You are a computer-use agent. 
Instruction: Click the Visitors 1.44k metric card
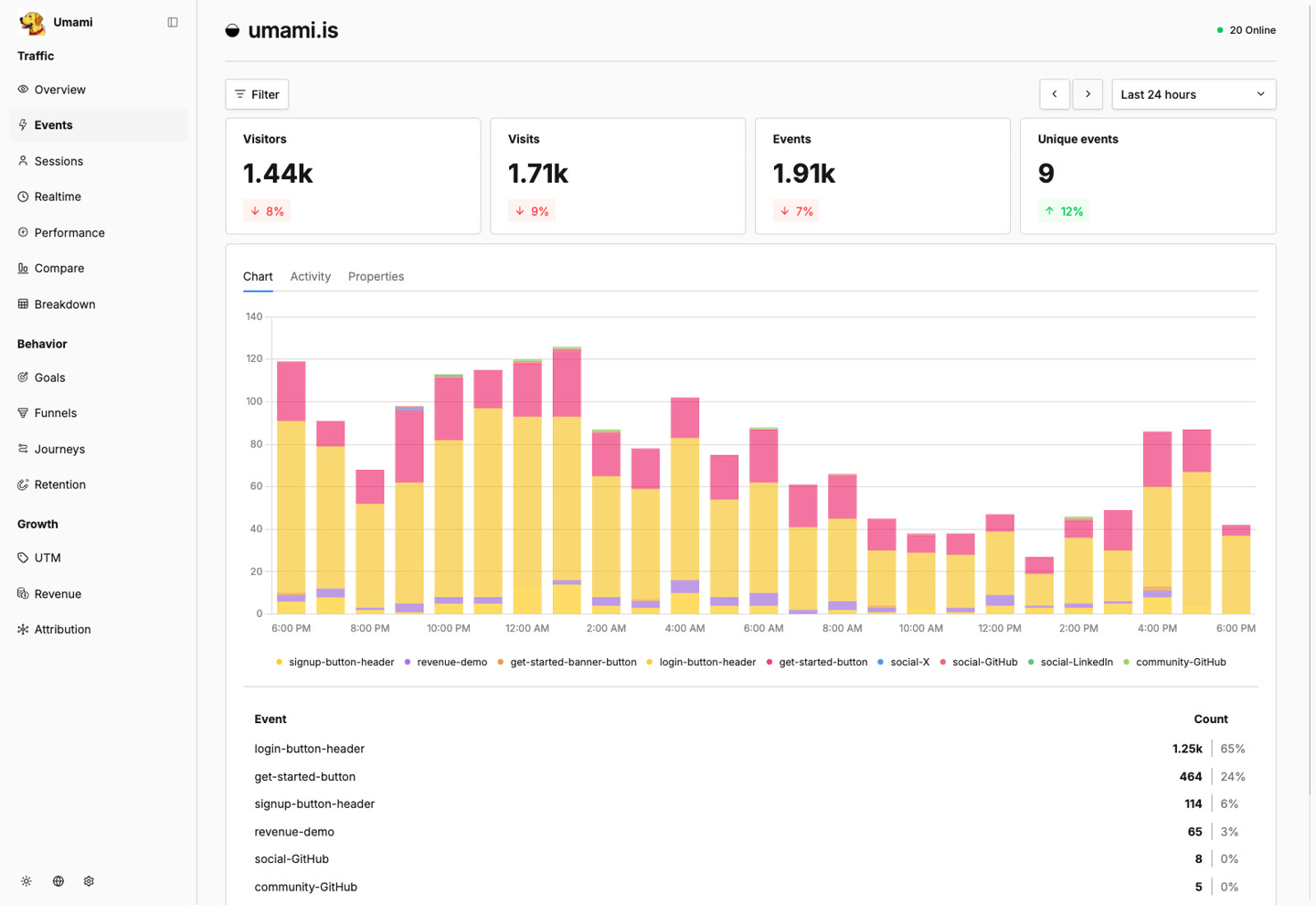(x=353, y=176)
